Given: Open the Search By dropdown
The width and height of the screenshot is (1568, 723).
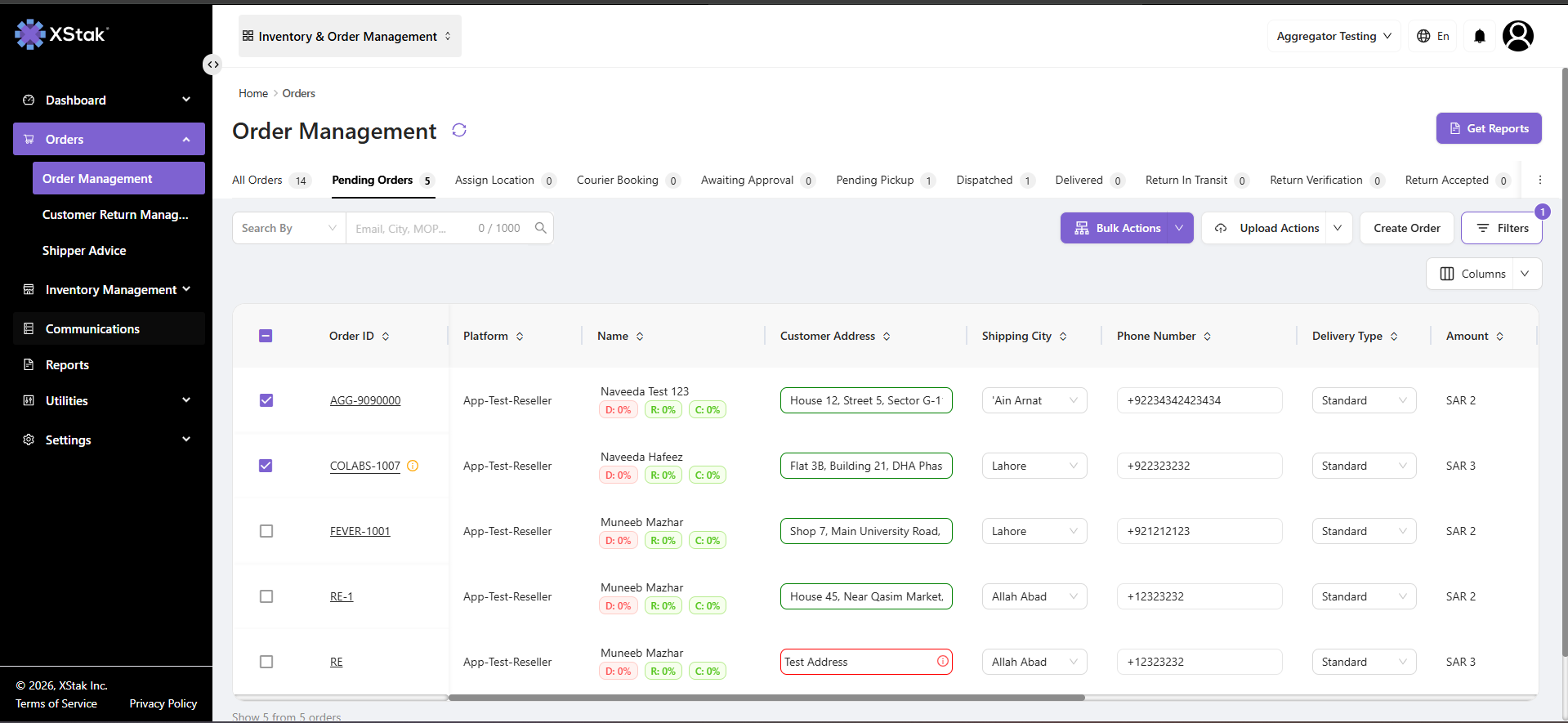Looking at the screenshot, I should 289,228.
